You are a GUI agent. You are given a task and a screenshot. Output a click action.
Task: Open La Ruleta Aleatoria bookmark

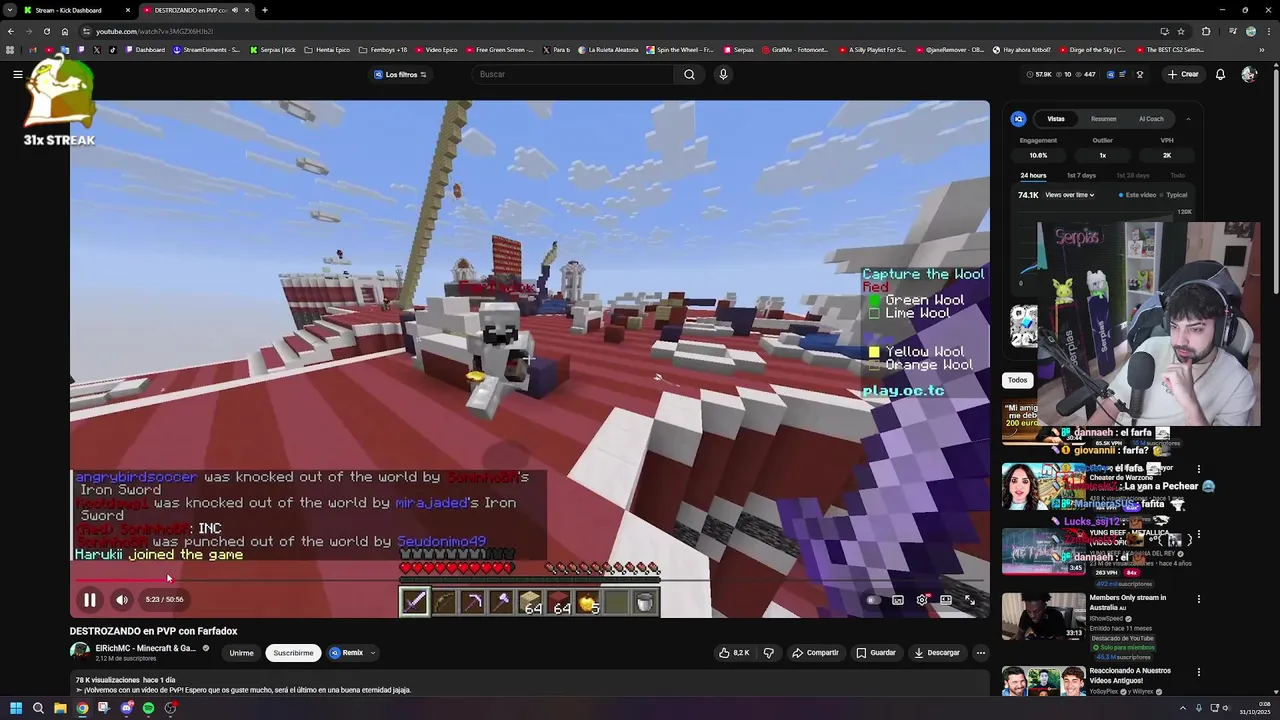pos(607,50)
